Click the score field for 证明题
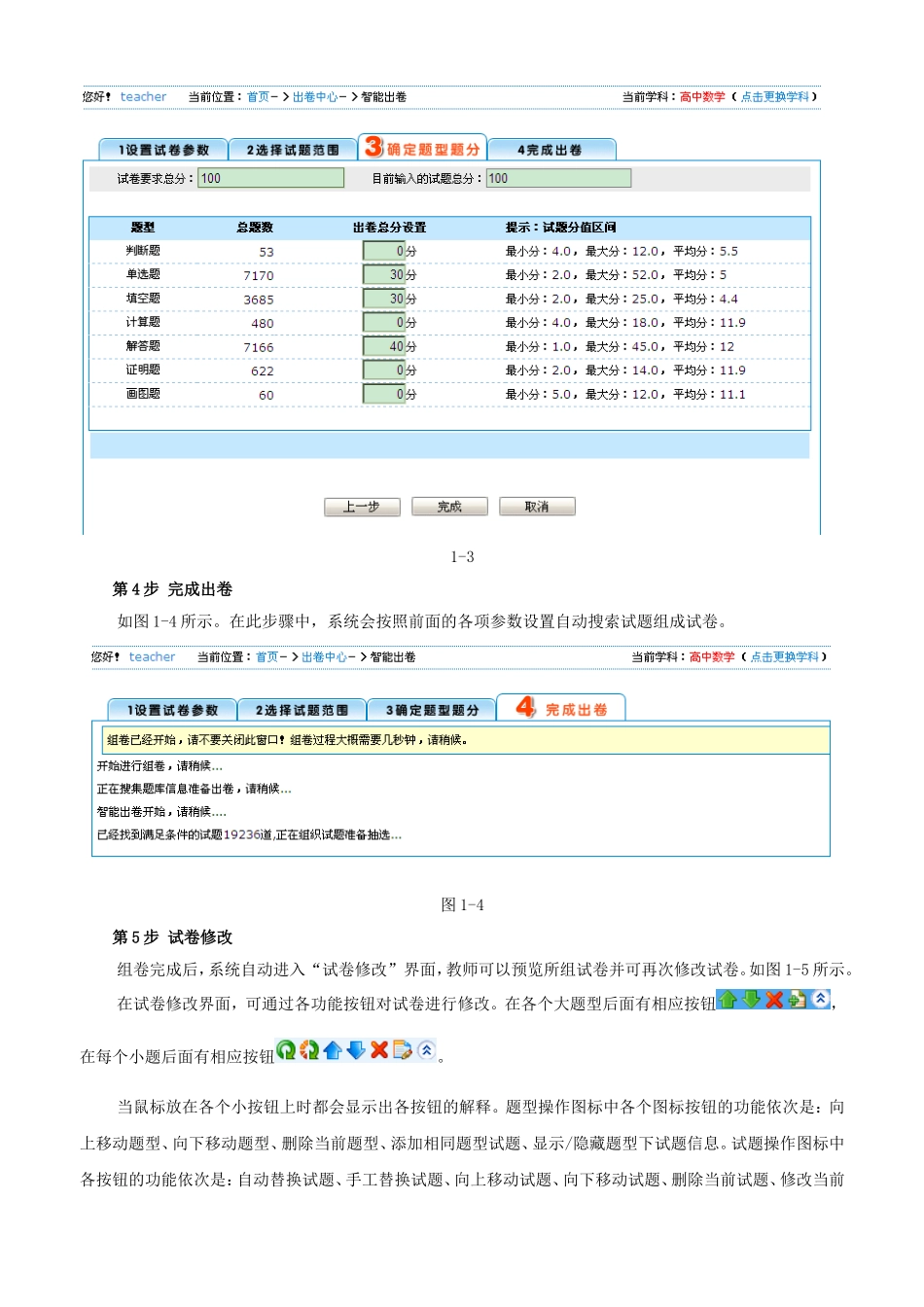 [384, 371]
